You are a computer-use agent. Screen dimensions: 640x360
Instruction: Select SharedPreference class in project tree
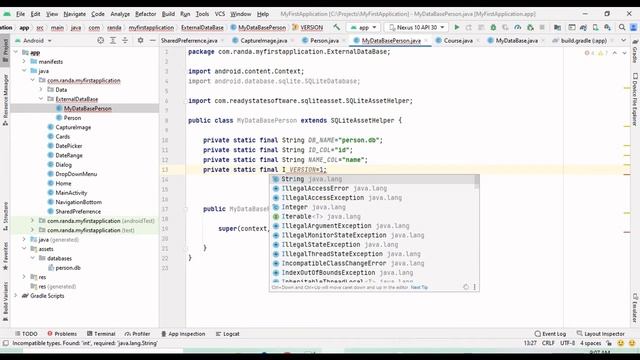78,211
